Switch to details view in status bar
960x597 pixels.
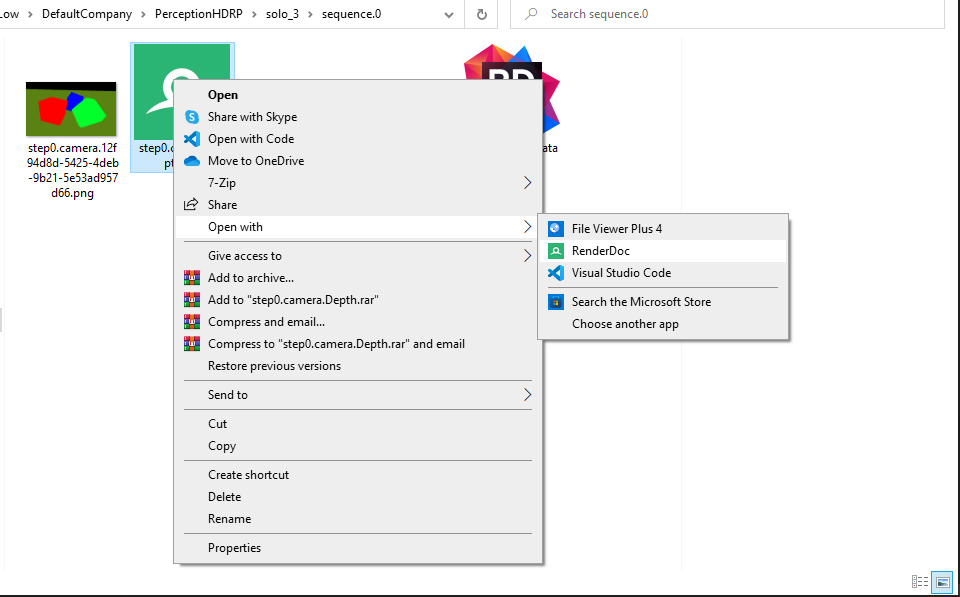(920, 581)
